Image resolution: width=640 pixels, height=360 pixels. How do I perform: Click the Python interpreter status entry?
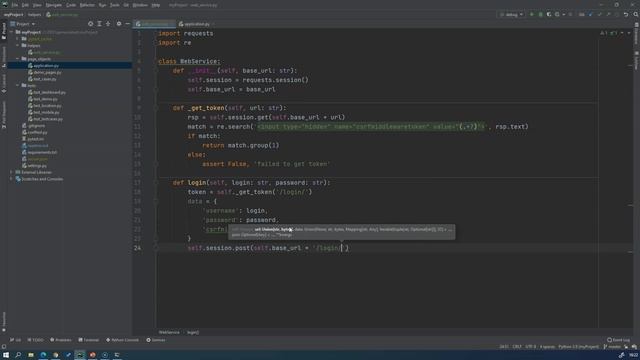(x=578, y=347)
